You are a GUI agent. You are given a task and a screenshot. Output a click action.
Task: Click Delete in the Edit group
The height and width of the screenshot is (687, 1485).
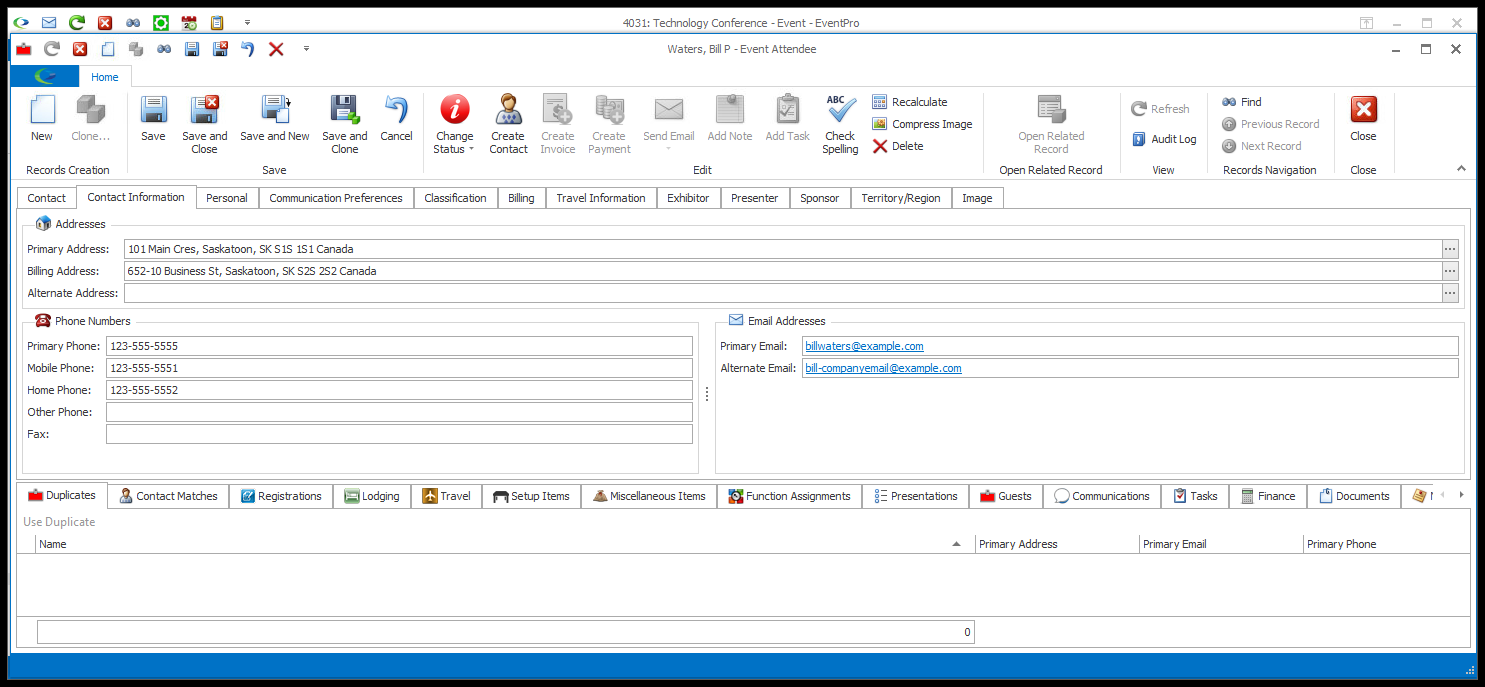click(898, 146)
